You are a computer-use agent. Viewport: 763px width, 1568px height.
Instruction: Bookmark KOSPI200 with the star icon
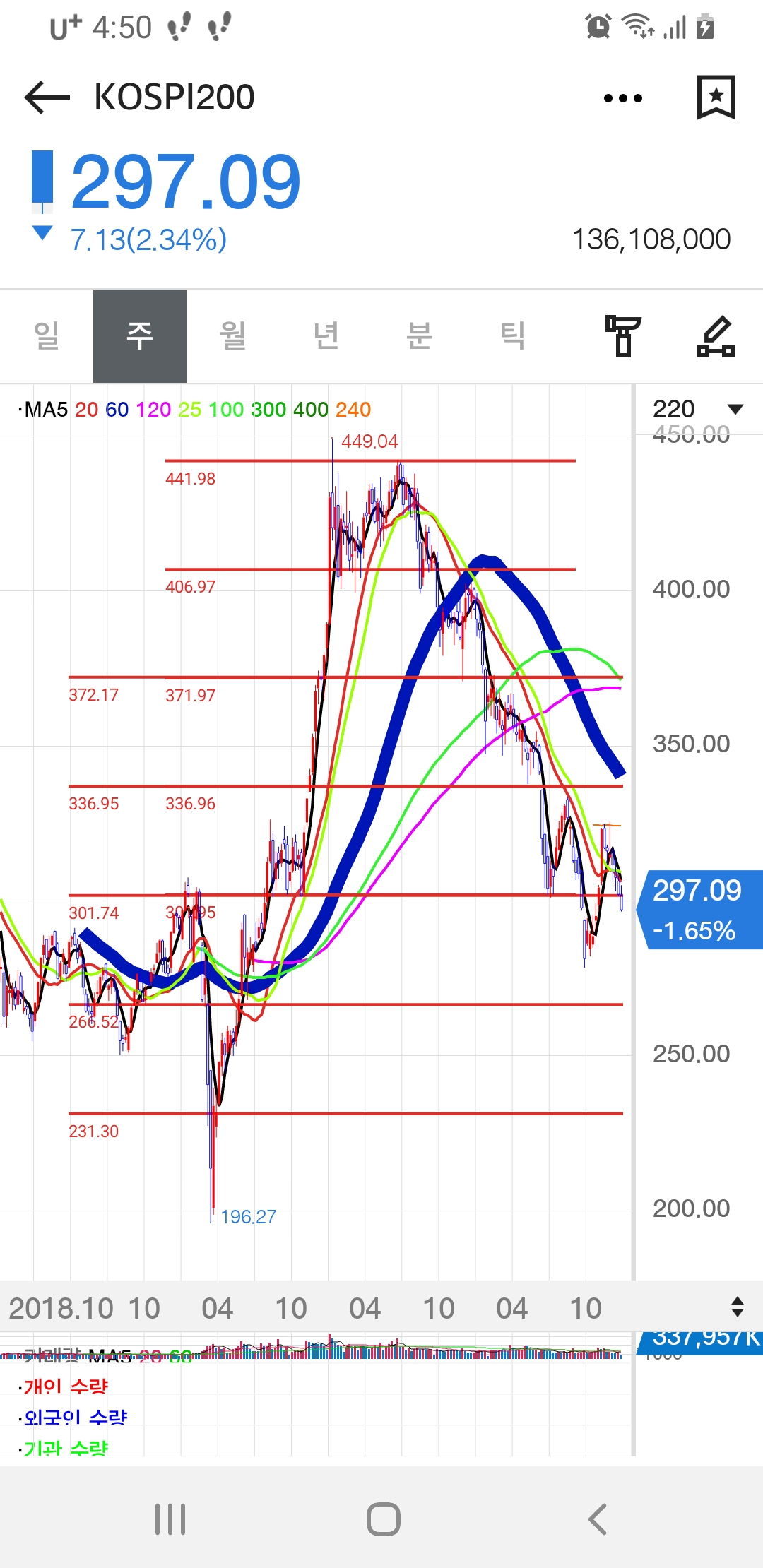(x=716, y=97)
